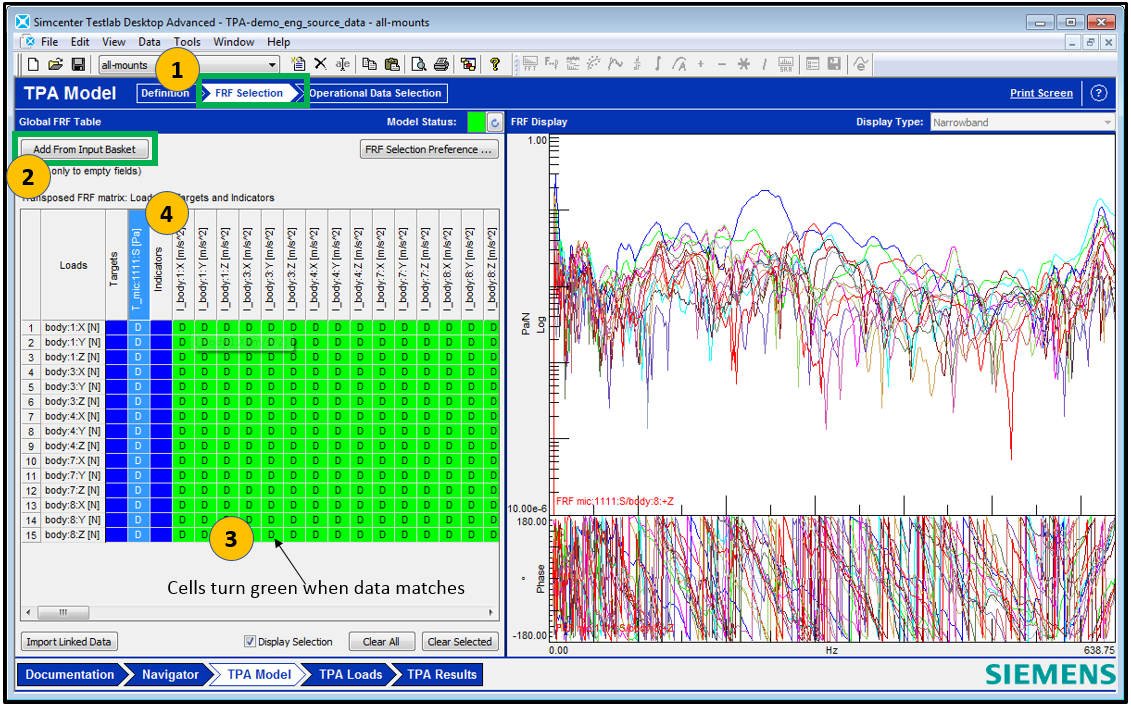Click the Model Status refresh icon
Viewport: 1131px width, 708px height.
[x=495, y=123]
